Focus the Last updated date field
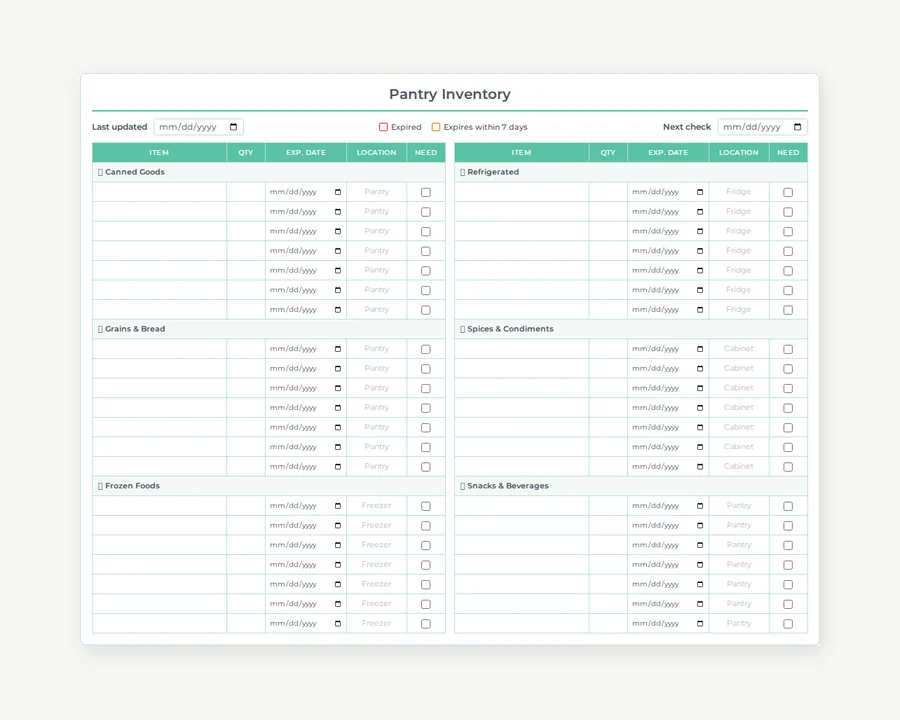 coord(199,127)
